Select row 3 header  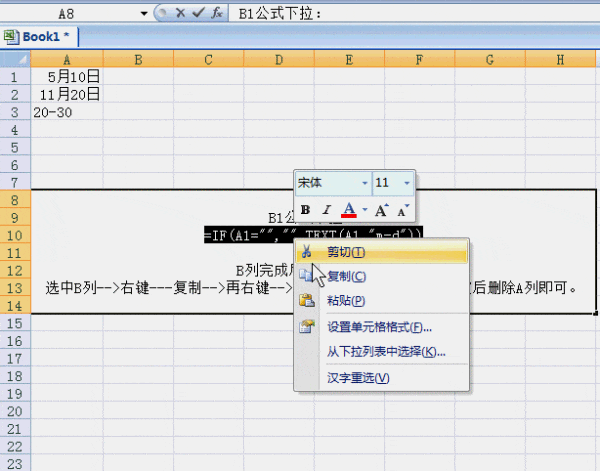(15, 112)
